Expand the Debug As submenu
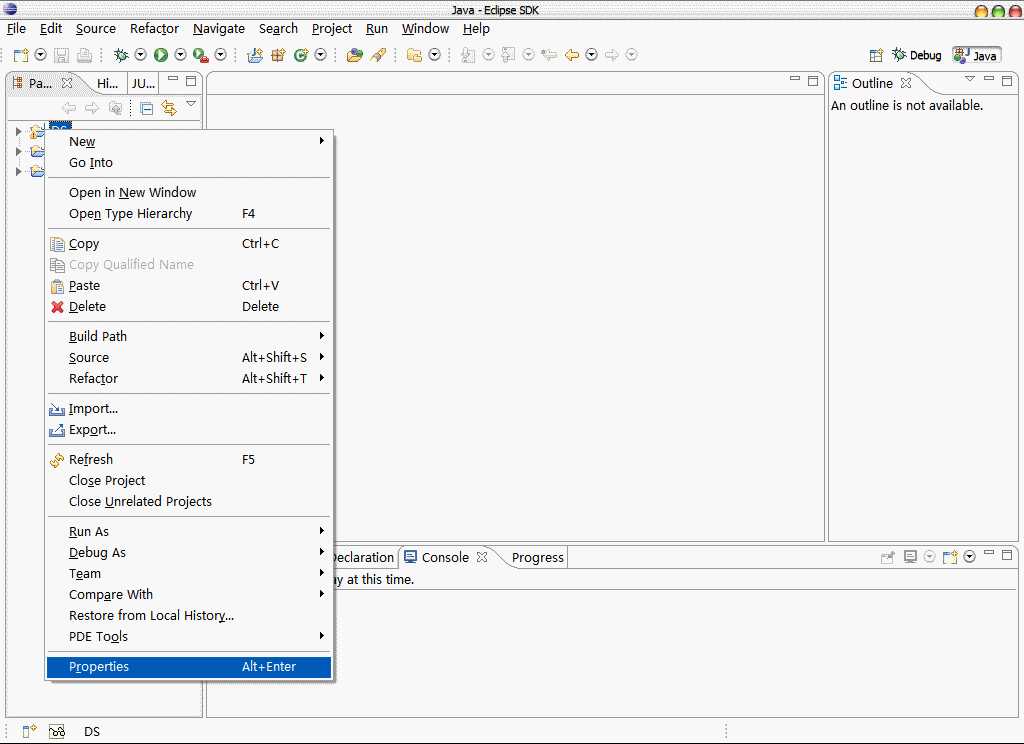The height and width of the screenshot is (744, 1024). pyautogui.click(x=189, y=553)
